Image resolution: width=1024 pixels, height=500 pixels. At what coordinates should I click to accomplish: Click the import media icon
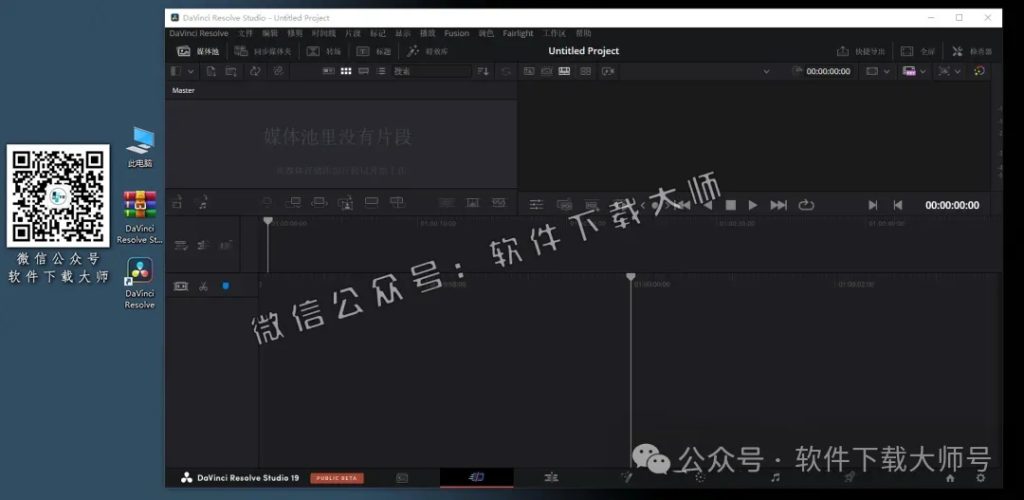[211, 71]
